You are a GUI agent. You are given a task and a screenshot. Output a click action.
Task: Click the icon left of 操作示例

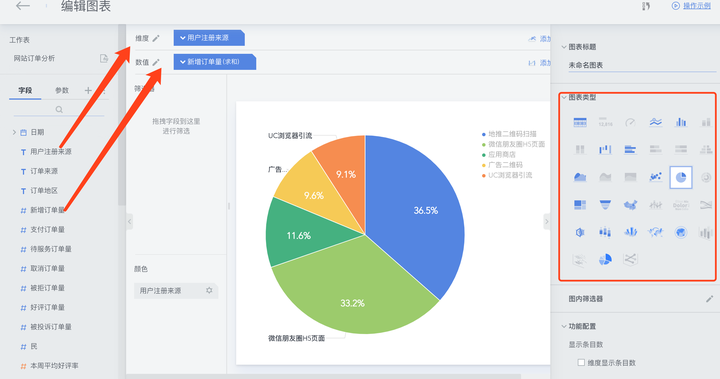pyautogui.click(x=676, y=6)
